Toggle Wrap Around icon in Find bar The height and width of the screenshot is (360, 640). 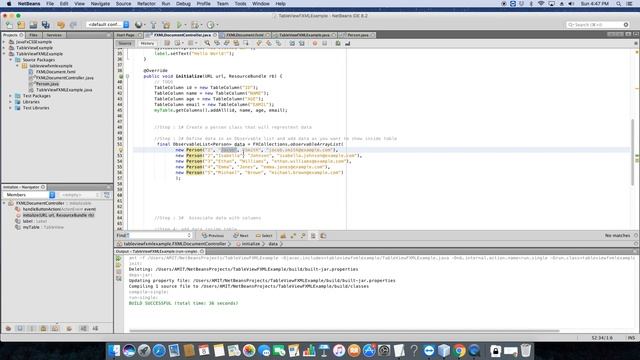tap(323, 236)
